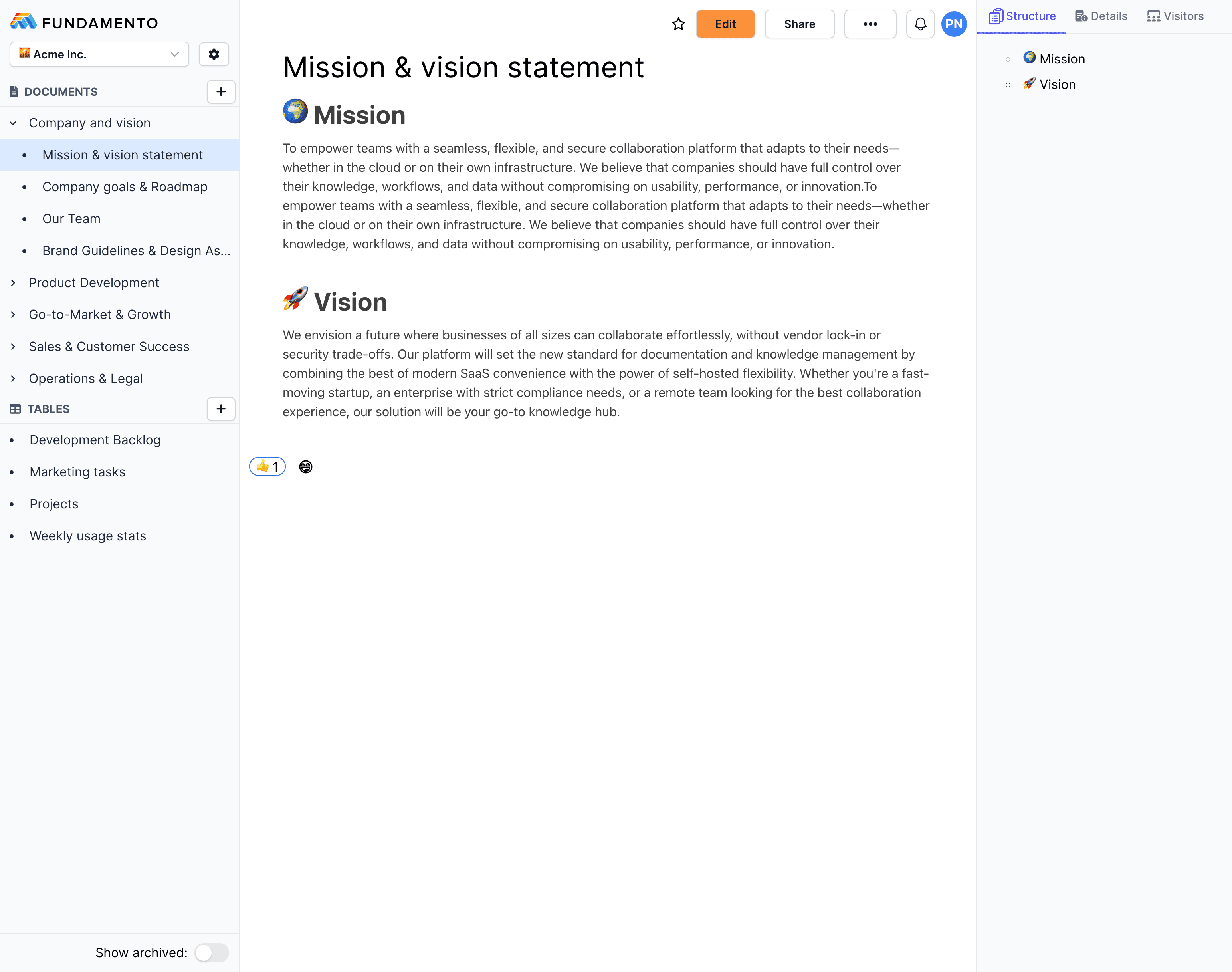Add a thumbs up reaction
This screenshot has height=972, width=1232.
(267, 466)
